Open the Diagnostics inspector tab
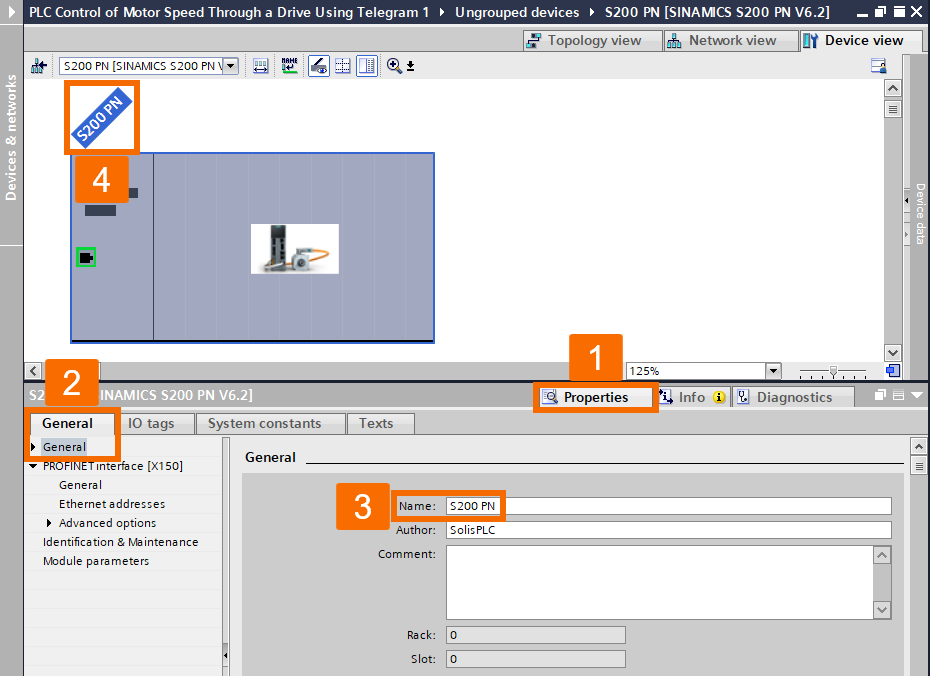This screenshot has width=930, height=676. click(793, 397)
